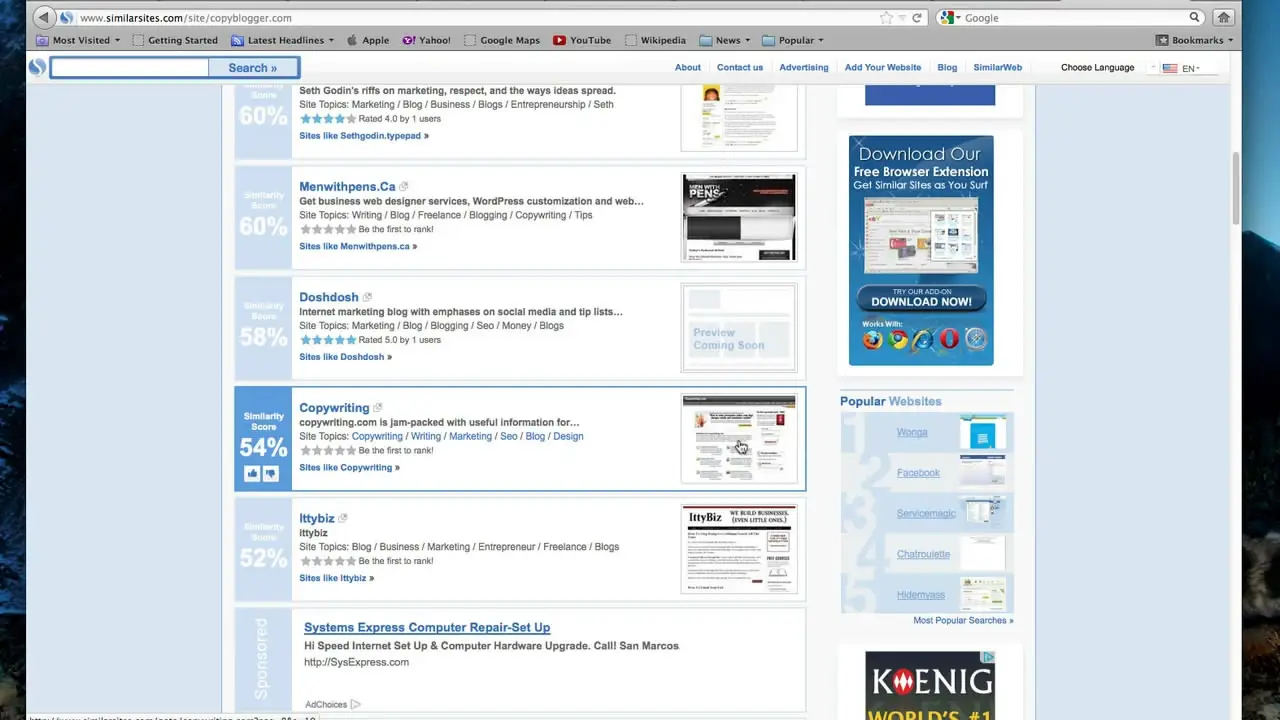
Task: Click external-link icon next to Copywriting
Action: (x=377, y=408)
